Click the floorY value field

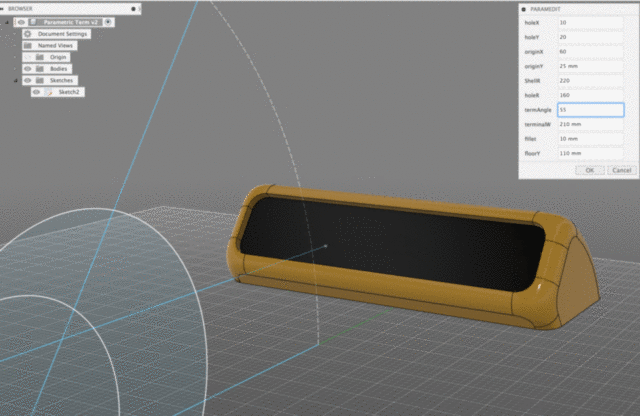point(590,153)
